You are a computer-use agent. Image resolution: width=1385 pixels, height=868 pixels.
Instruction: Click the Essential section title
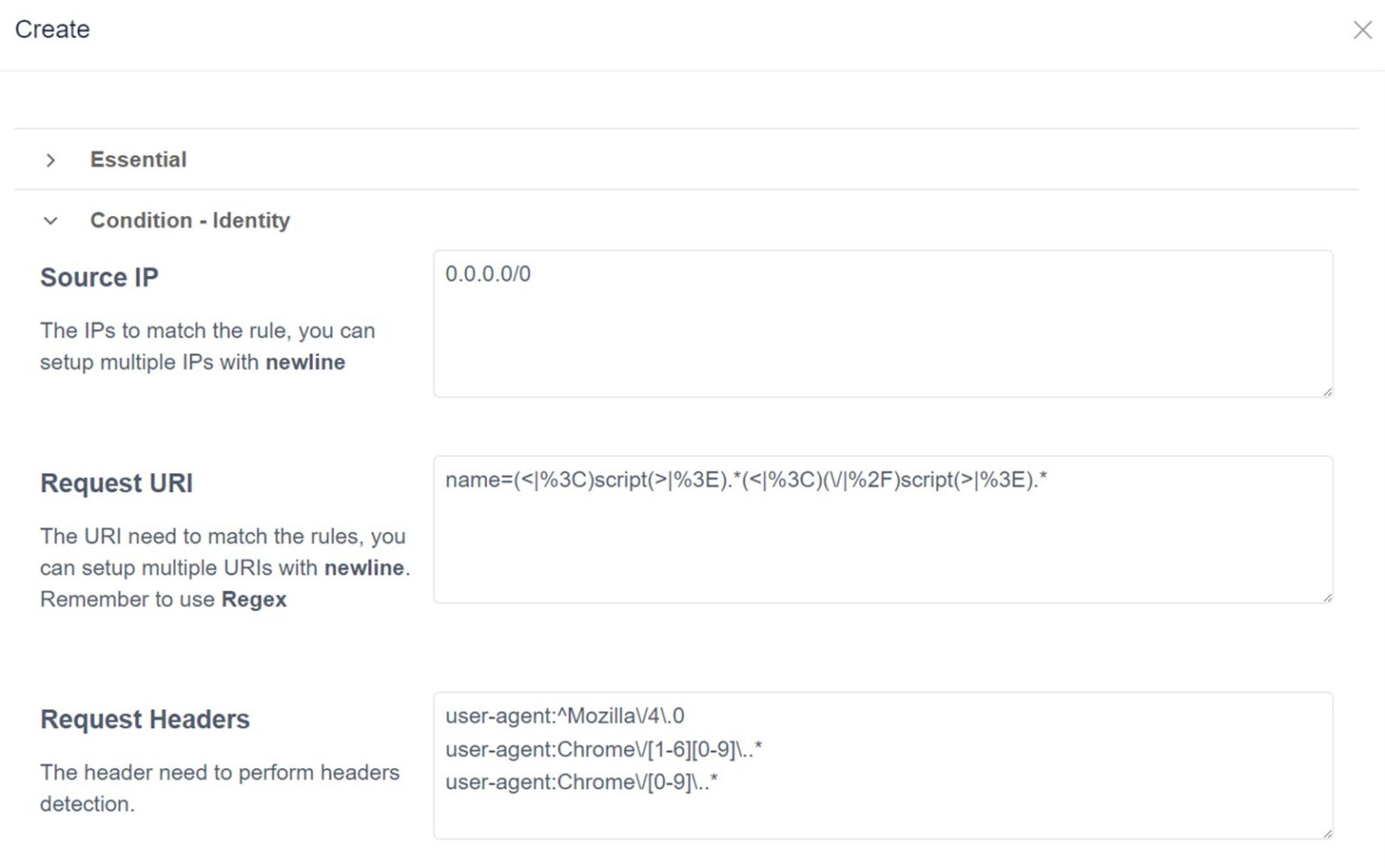pos(138,160)
